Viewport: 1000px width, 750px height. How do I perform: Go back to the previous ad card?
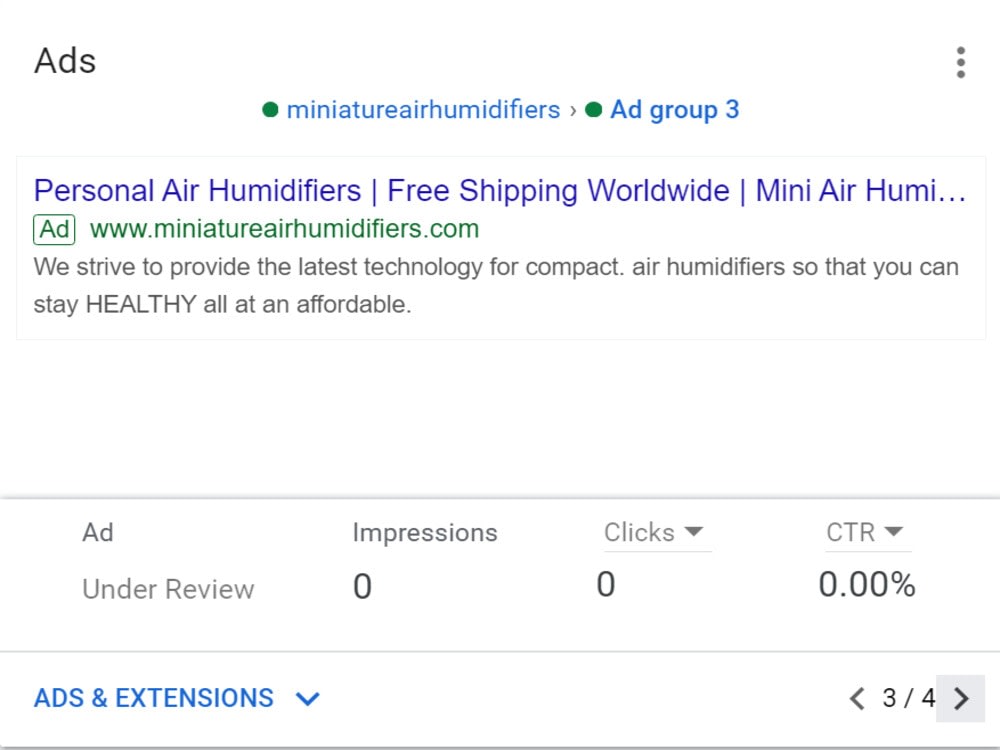click(x=857, y=698)
